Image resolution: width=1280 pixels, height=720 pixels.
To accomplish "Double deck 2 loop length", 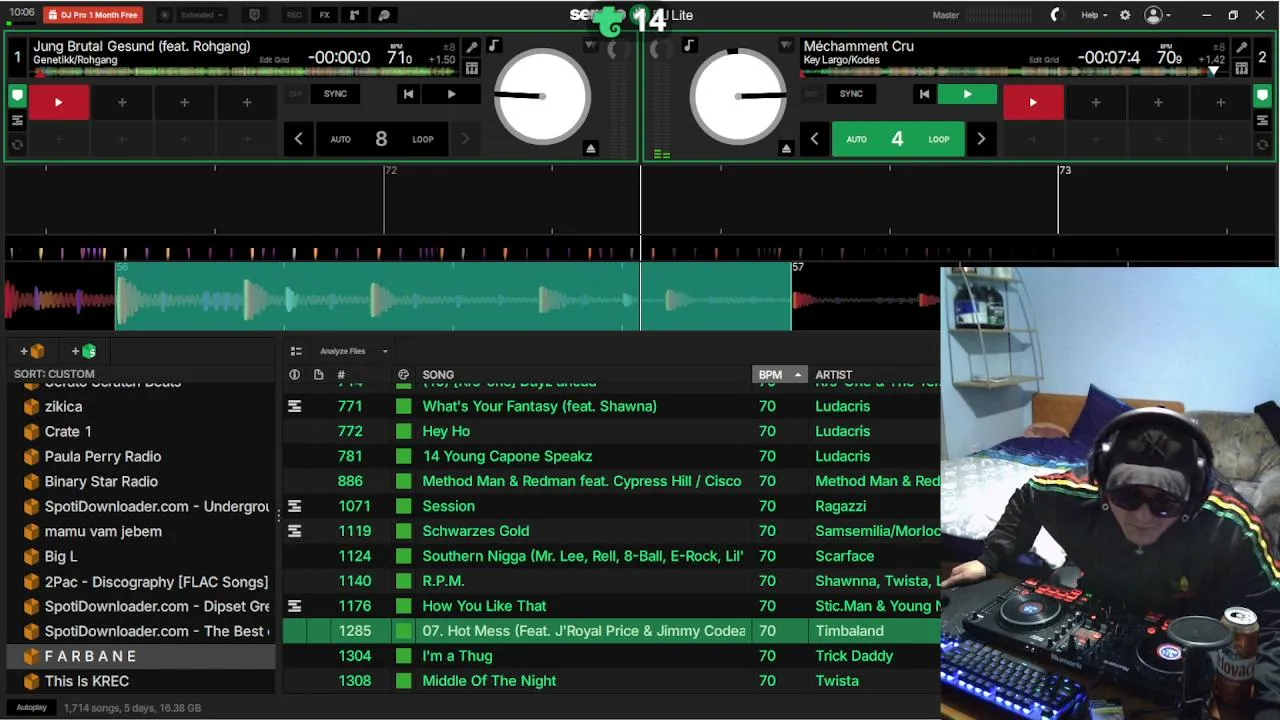I will tap(981, 139).
